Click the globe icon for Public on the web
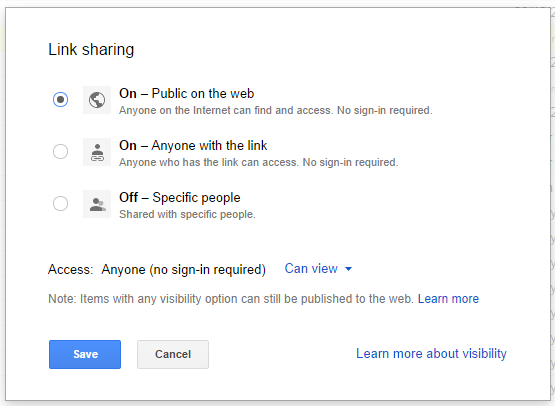Viewport: 555px width, 406px height. pos(97,100)
